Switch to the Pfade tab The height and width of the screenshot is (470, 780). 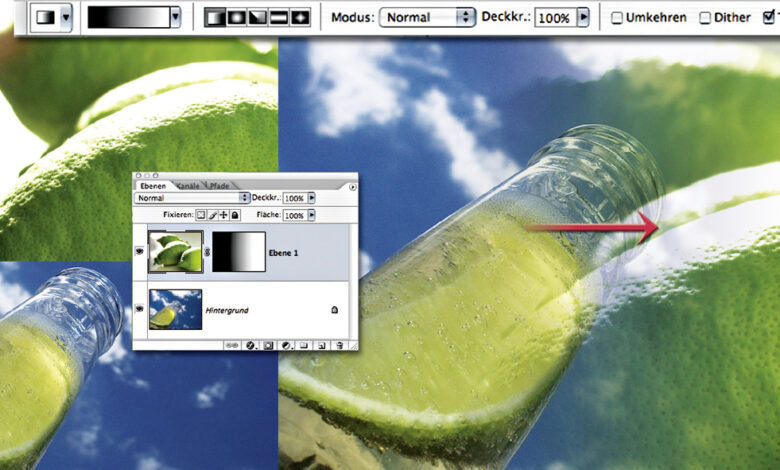(219, 186)
